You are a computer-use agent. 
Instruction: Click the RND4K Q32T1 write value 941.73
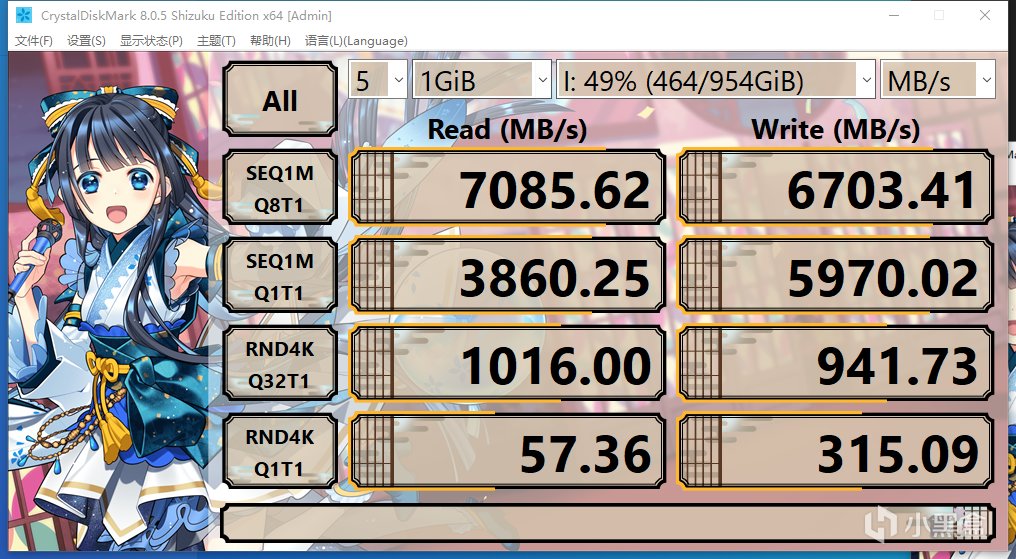(x=836, y=363)
